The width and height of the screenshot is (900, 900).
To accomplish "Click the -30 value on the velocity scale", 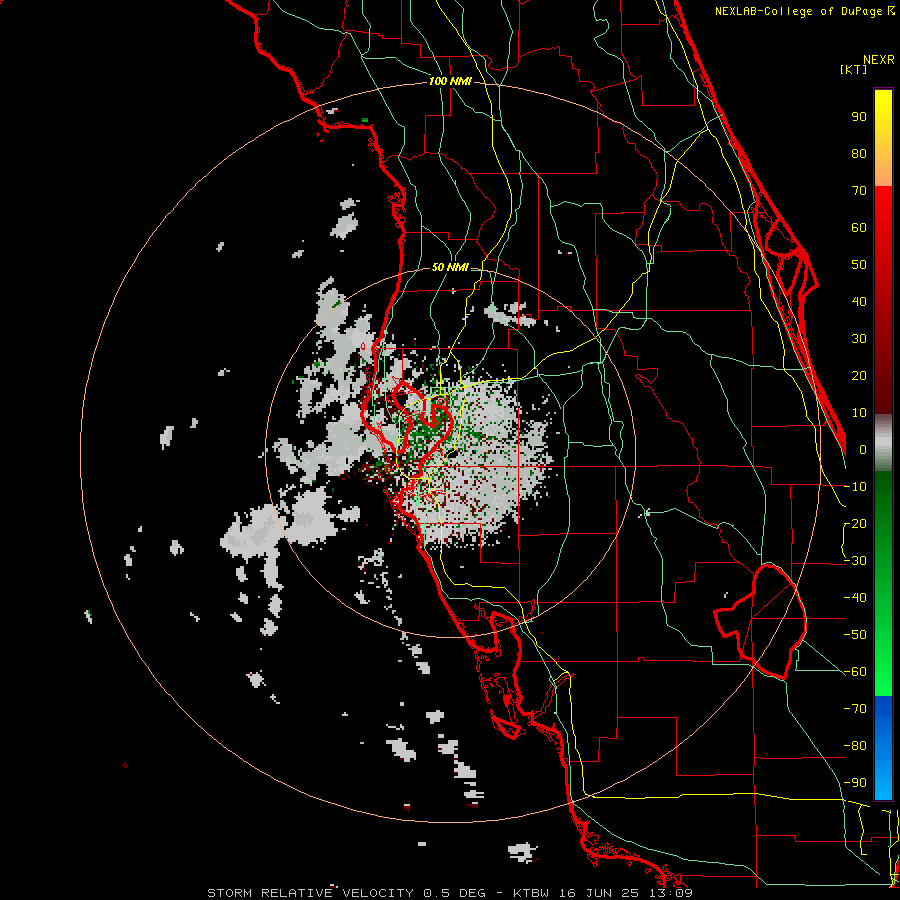I will tap(855, 561).
